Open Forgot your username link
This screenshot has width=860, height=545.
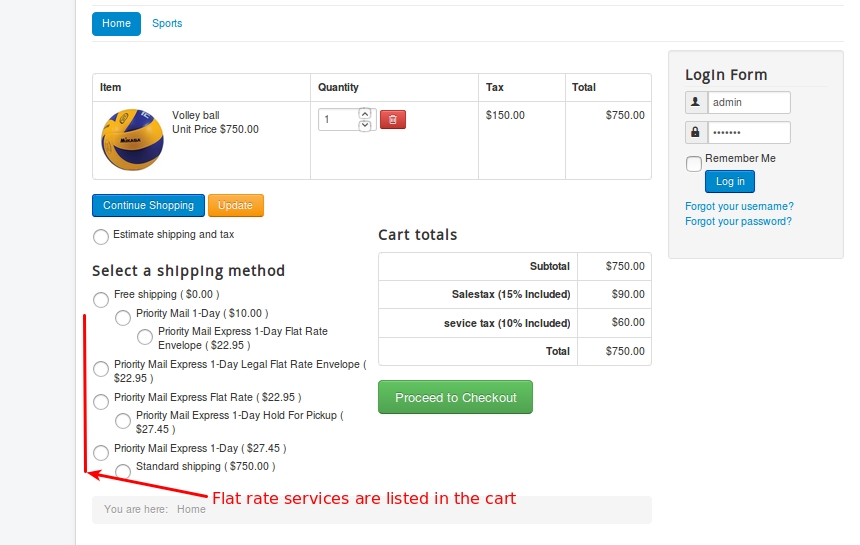[x=739, y=207]
